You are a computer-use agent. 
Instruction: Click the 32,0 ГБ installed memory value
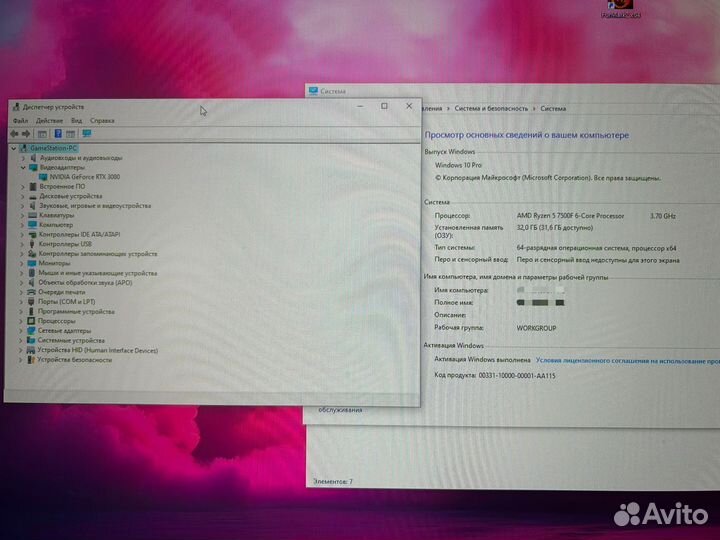555,228
